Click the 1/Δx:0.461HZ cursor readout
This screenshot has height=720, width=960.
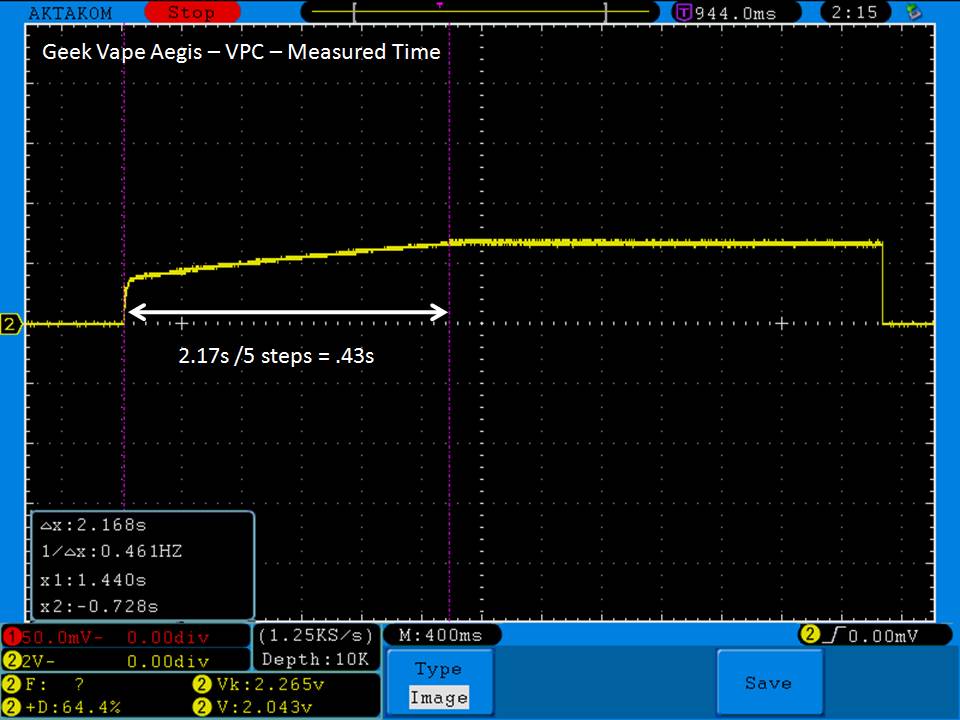tap(111, 552)
